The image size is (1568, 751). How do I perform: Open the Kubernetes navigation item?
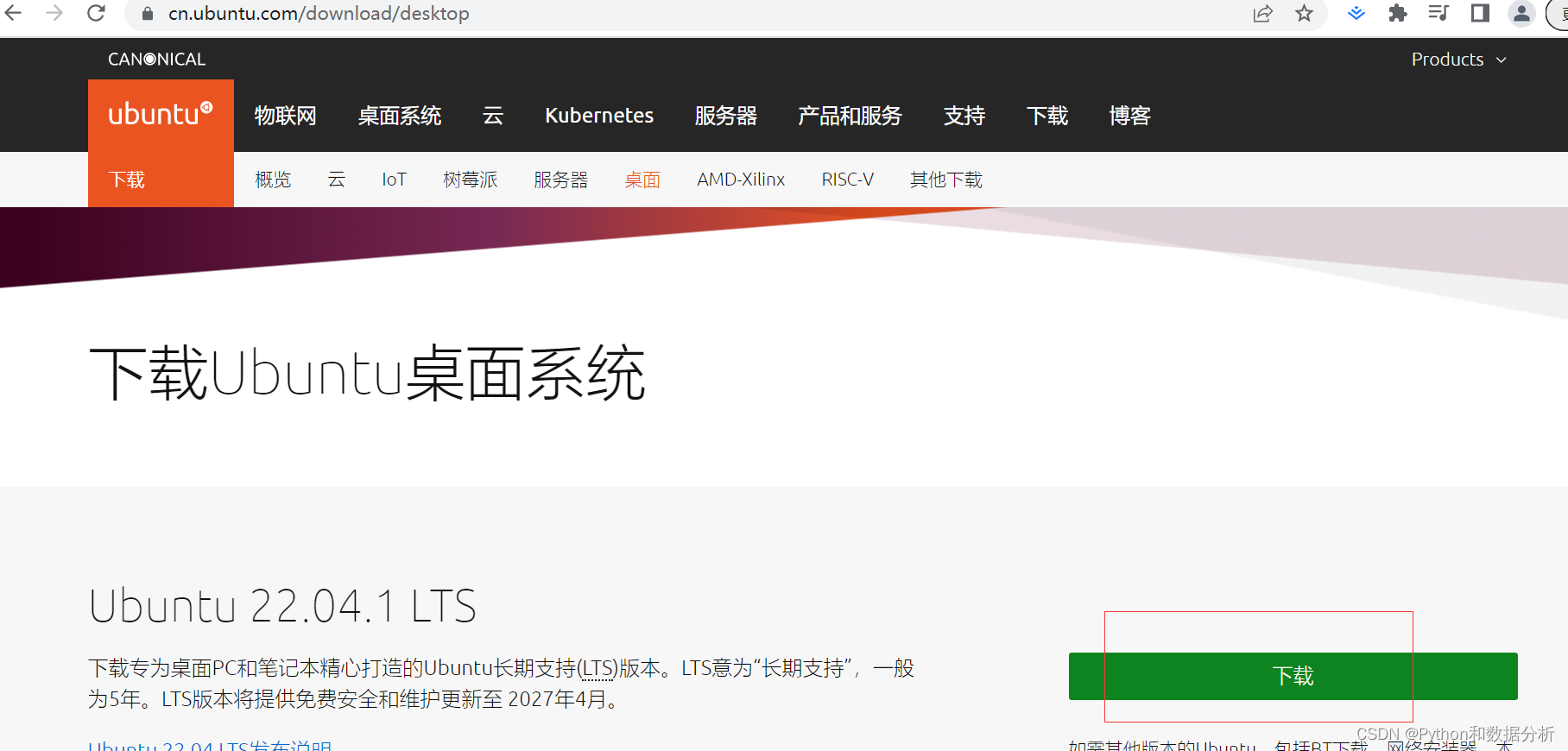coord(599,116)
